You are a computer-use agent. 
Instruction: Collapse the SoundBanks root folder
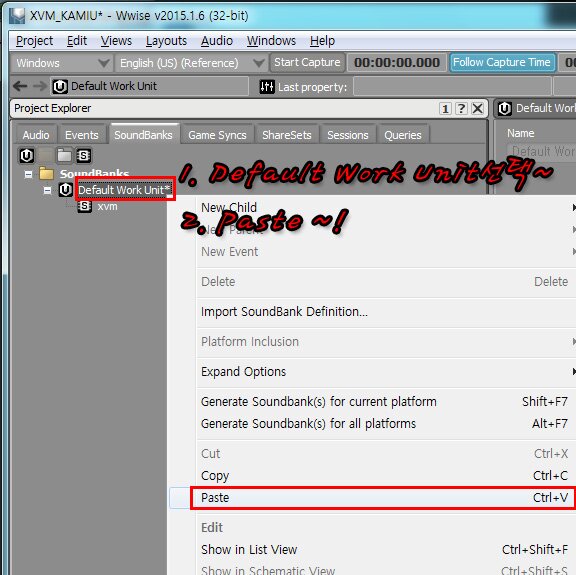click(28, 174)
